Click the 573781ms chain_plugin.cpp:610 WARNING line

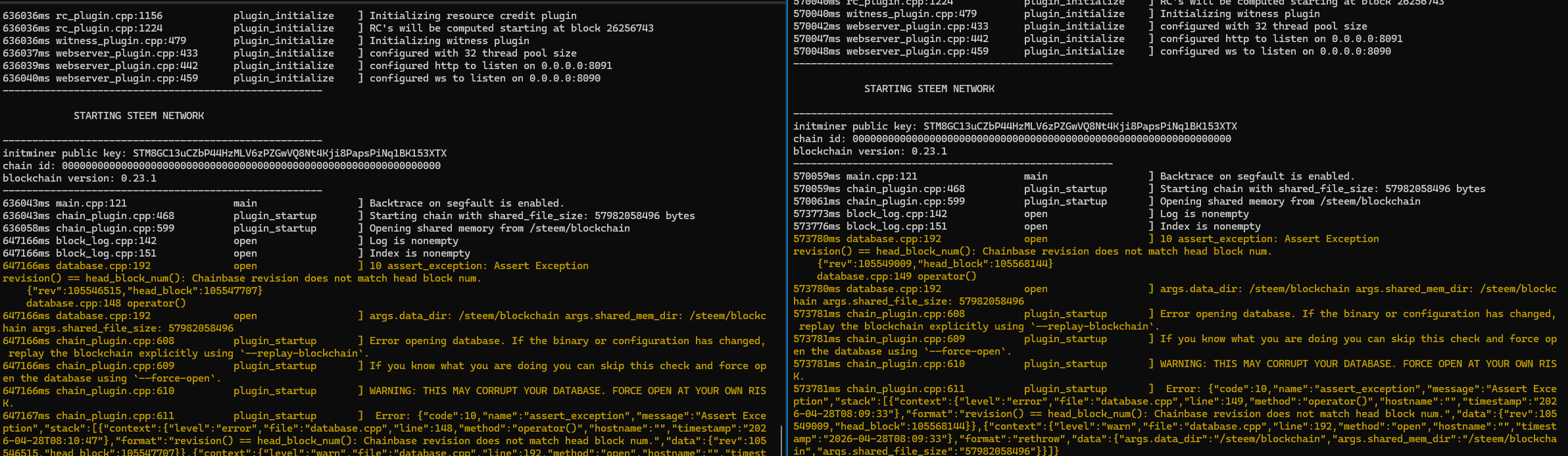(x=1175, y=370)
